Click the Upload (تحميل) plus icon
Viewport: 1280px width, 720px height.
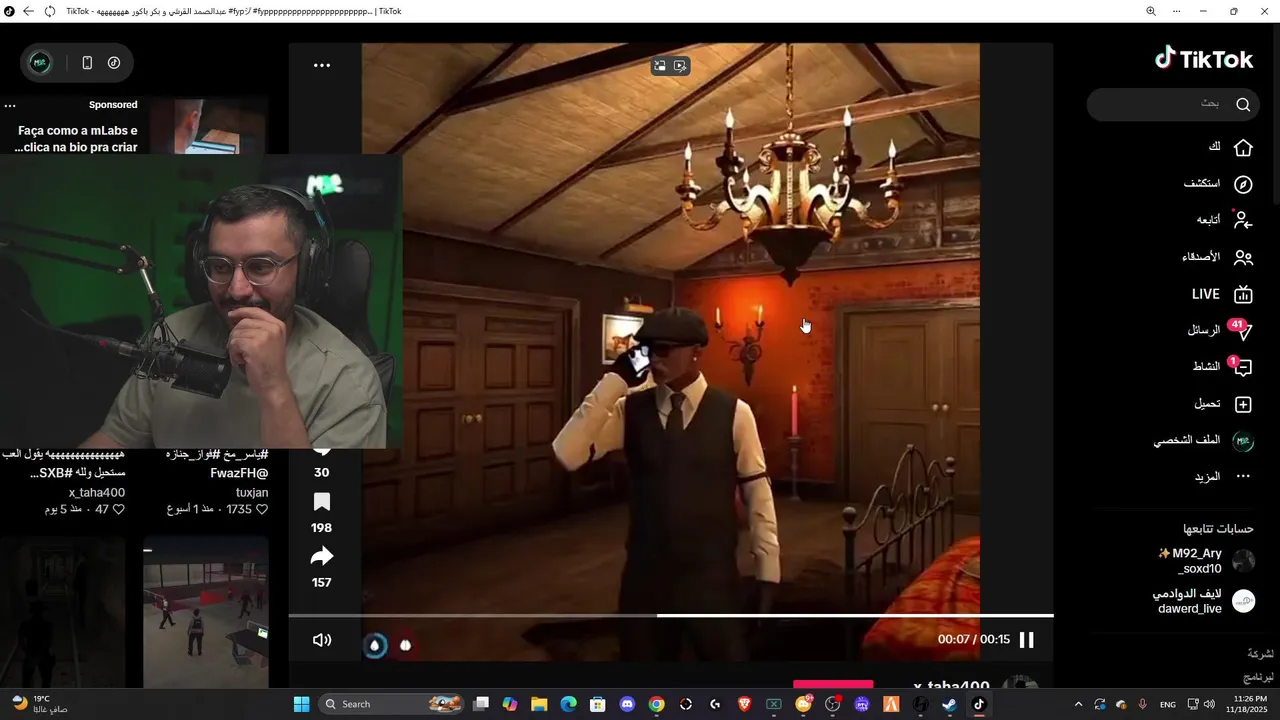(1243, 404)
